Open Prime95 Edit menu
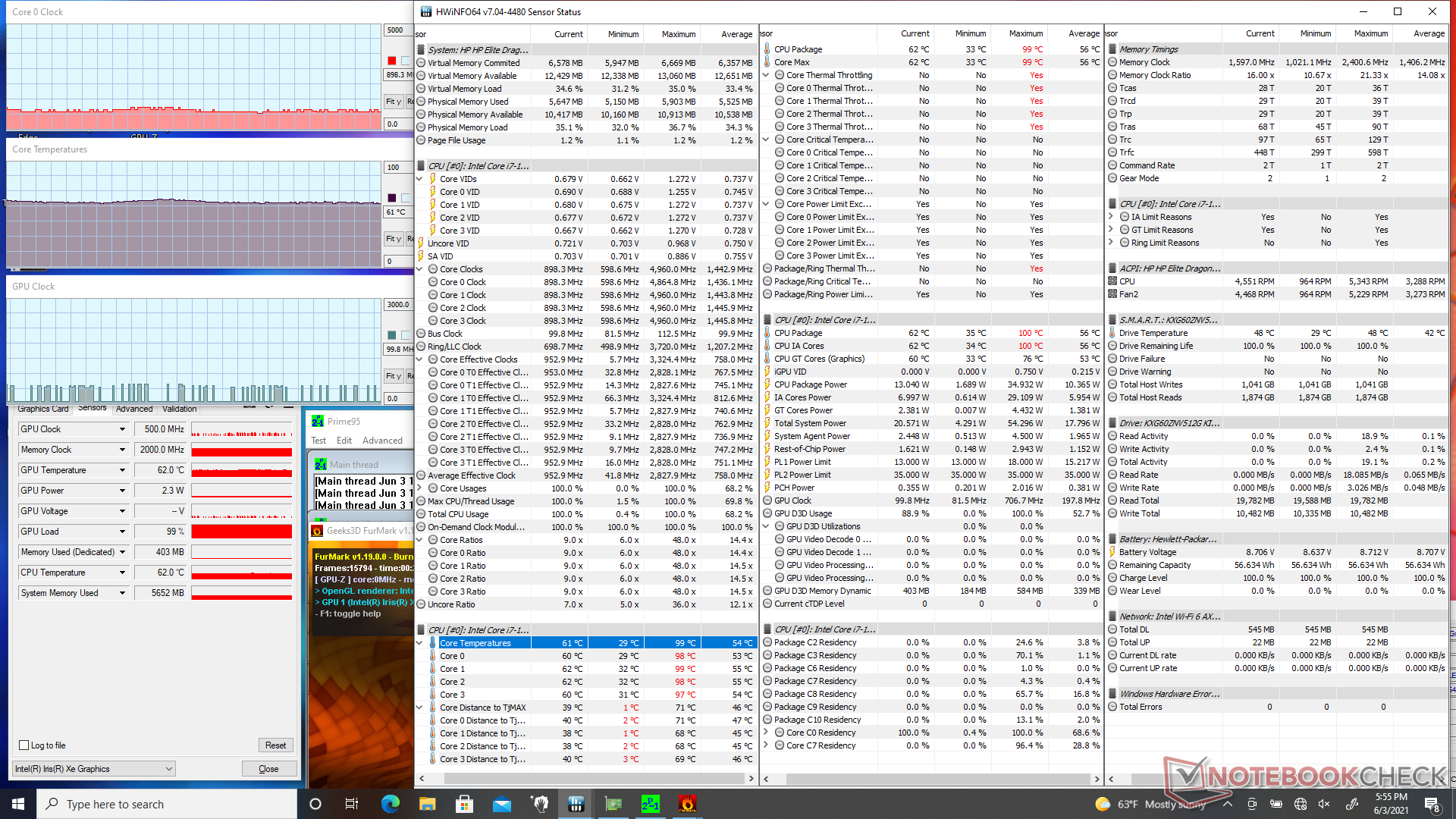1456x819 pixels. 344,441
